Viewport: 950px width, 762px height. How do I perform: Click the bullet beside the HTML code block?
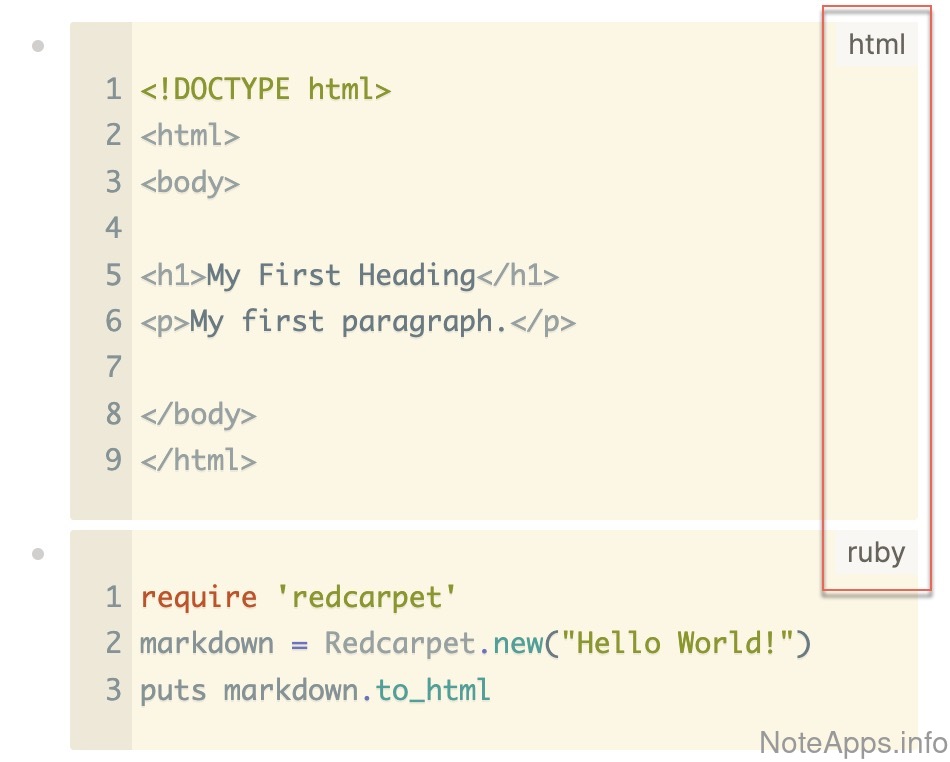pos(39,46)
